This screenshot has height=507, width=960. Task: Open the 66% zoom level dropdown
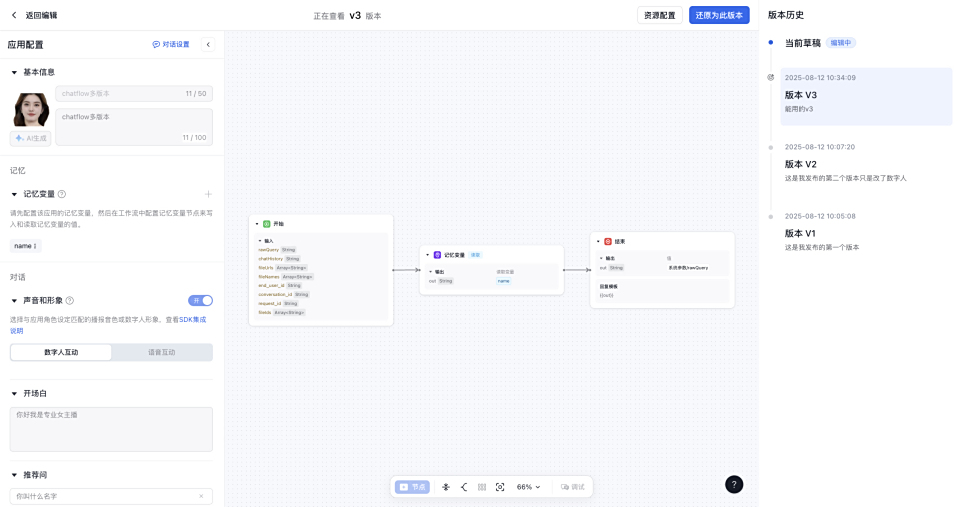528,487
